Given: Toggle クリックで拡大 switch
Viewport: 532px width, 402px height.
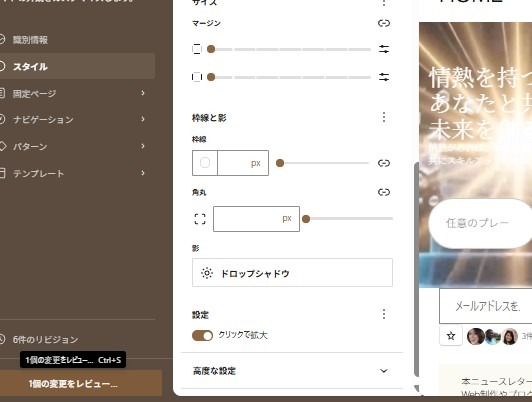Looking at the screenshot, I should [x=202, y=336].
